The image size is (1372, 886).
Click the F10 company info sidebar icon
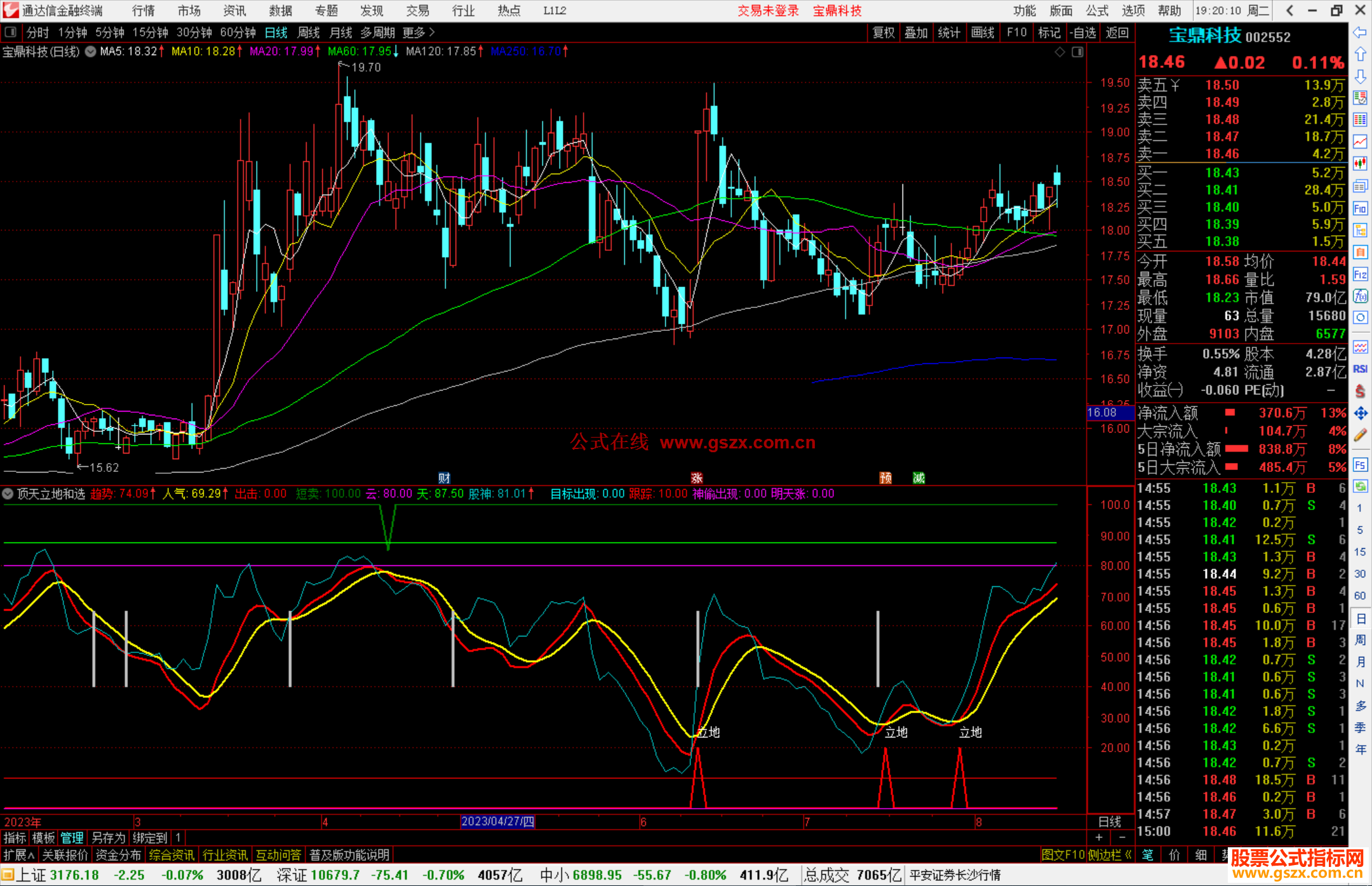tap(1360, 208)
